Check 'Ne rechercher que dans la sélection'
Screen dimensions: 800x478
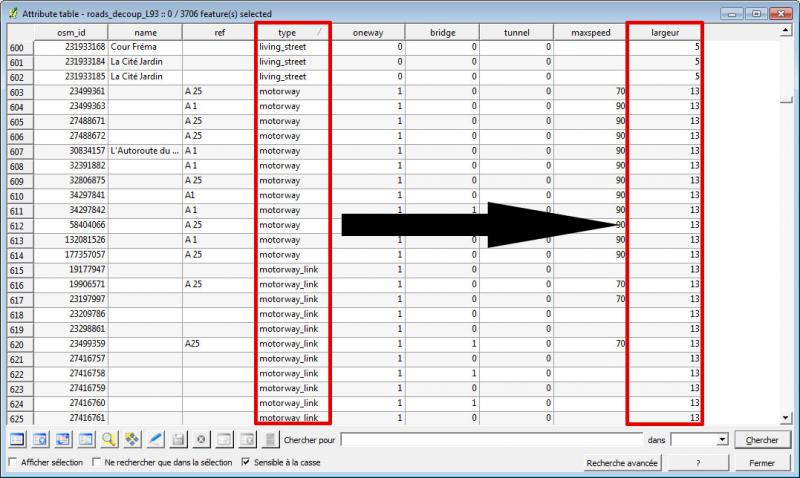coord(97,462)
